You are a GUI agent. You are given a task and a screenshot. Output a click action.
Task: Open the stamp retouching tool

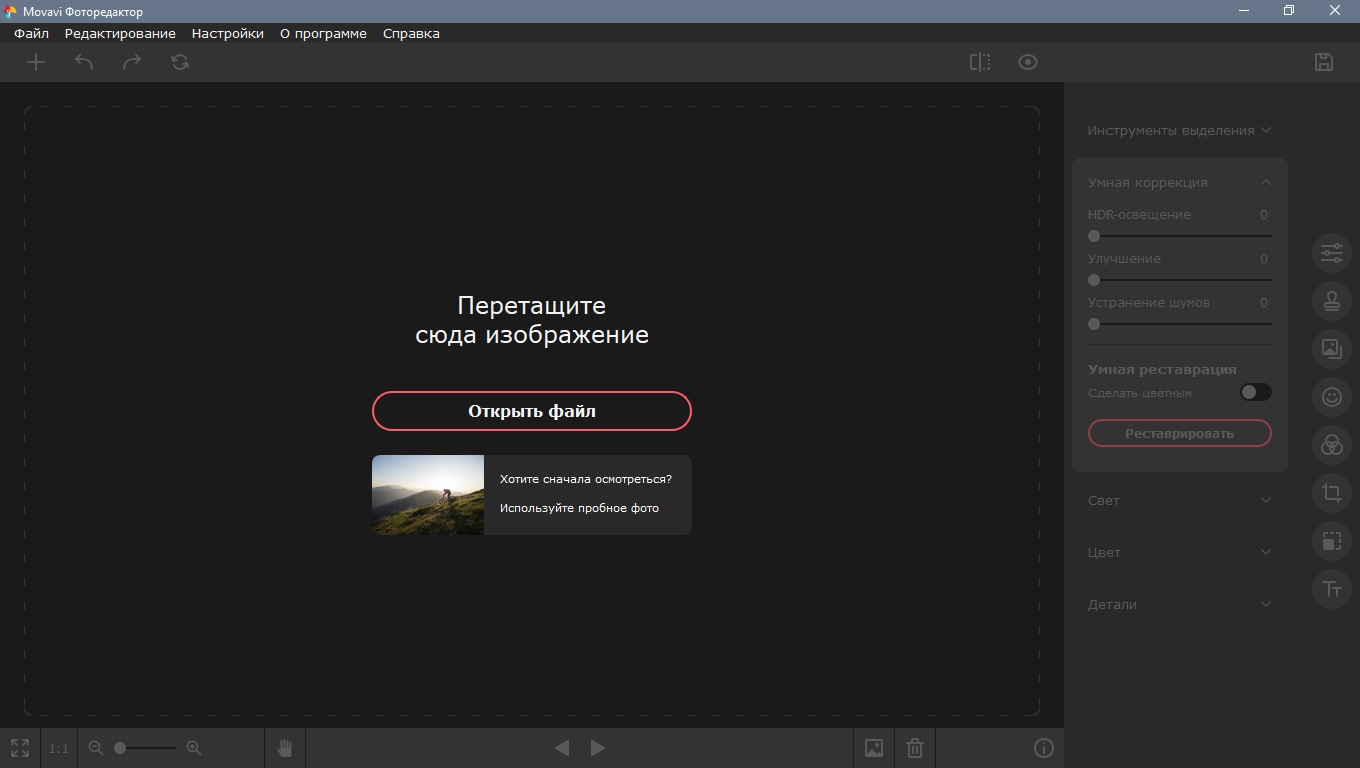[x=1331, y=300]
